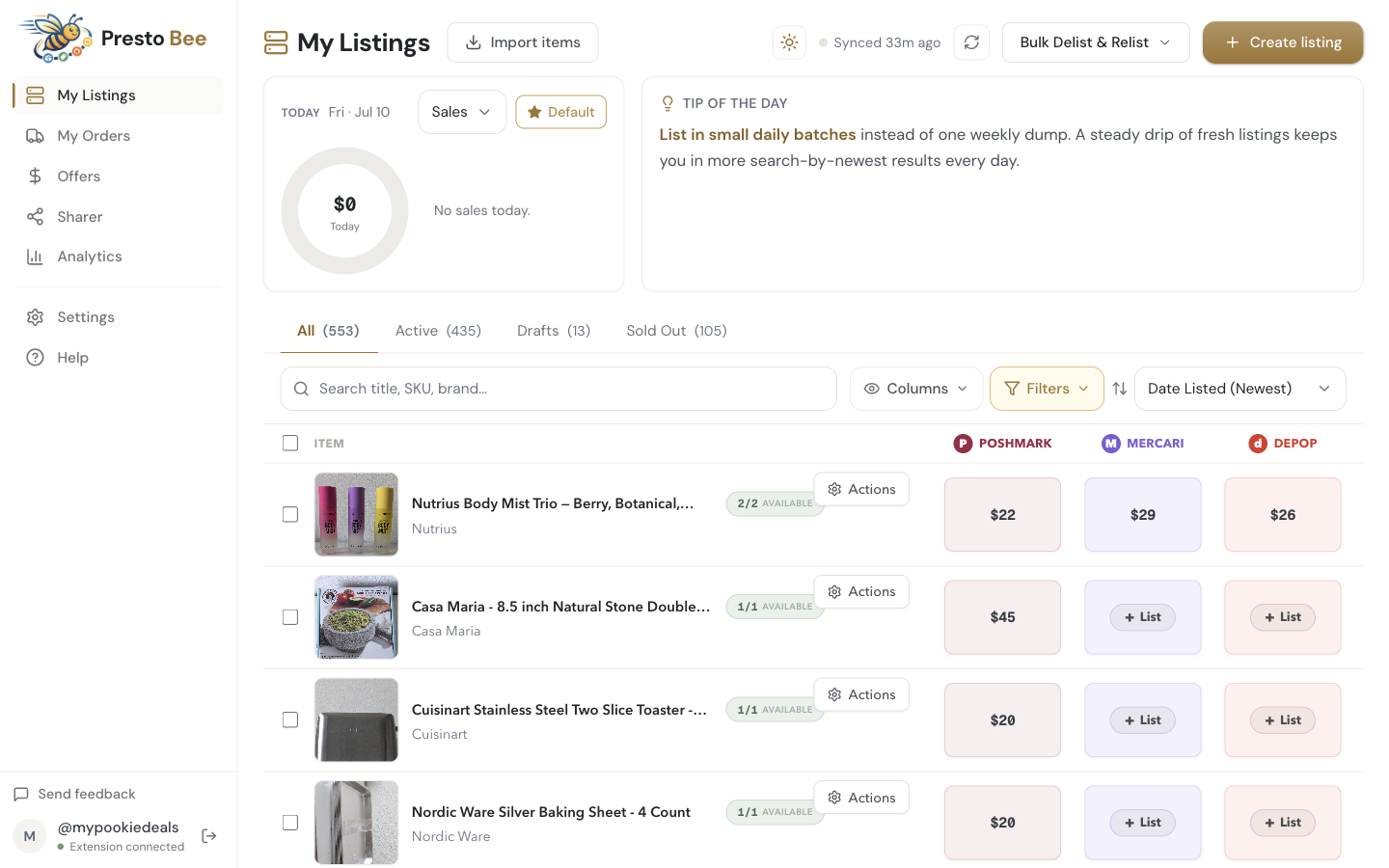
Task: List Casa Maria item on Mercari
Action: pyautogui.click(x=1143, y=617)
